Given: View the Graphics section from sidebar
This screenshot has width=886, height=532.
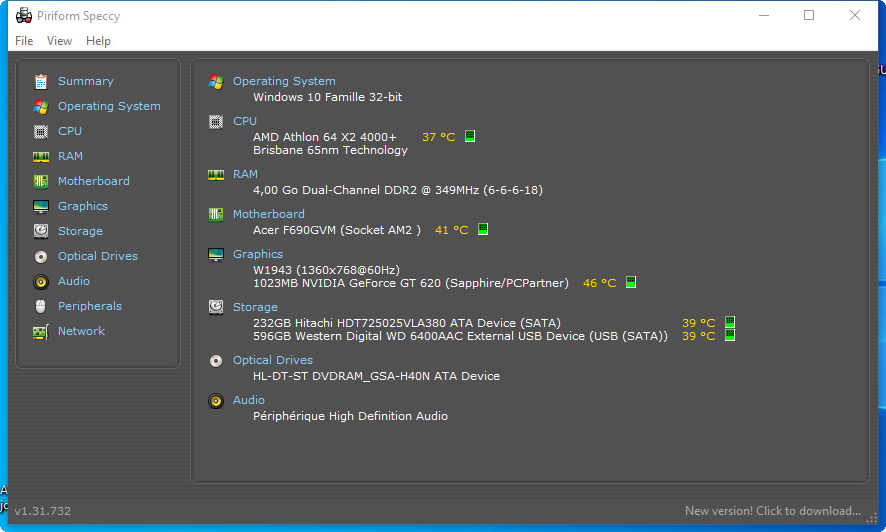Looking at the screenshot, I should pos(82,206).
